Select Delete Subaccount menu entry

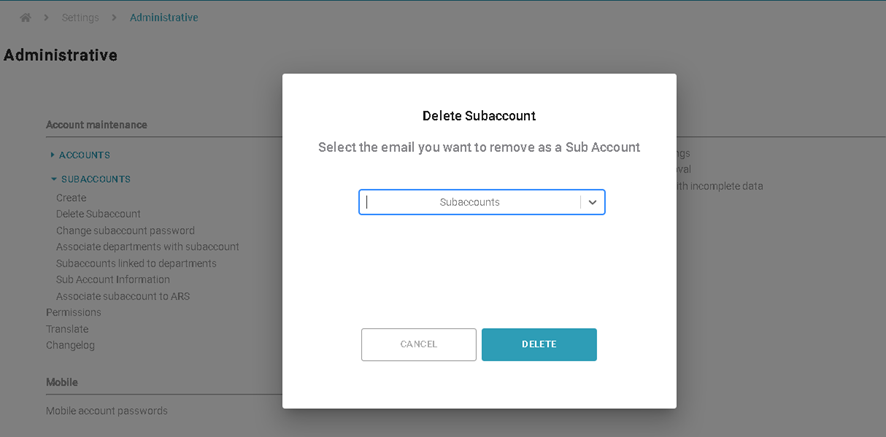(98, 214)
